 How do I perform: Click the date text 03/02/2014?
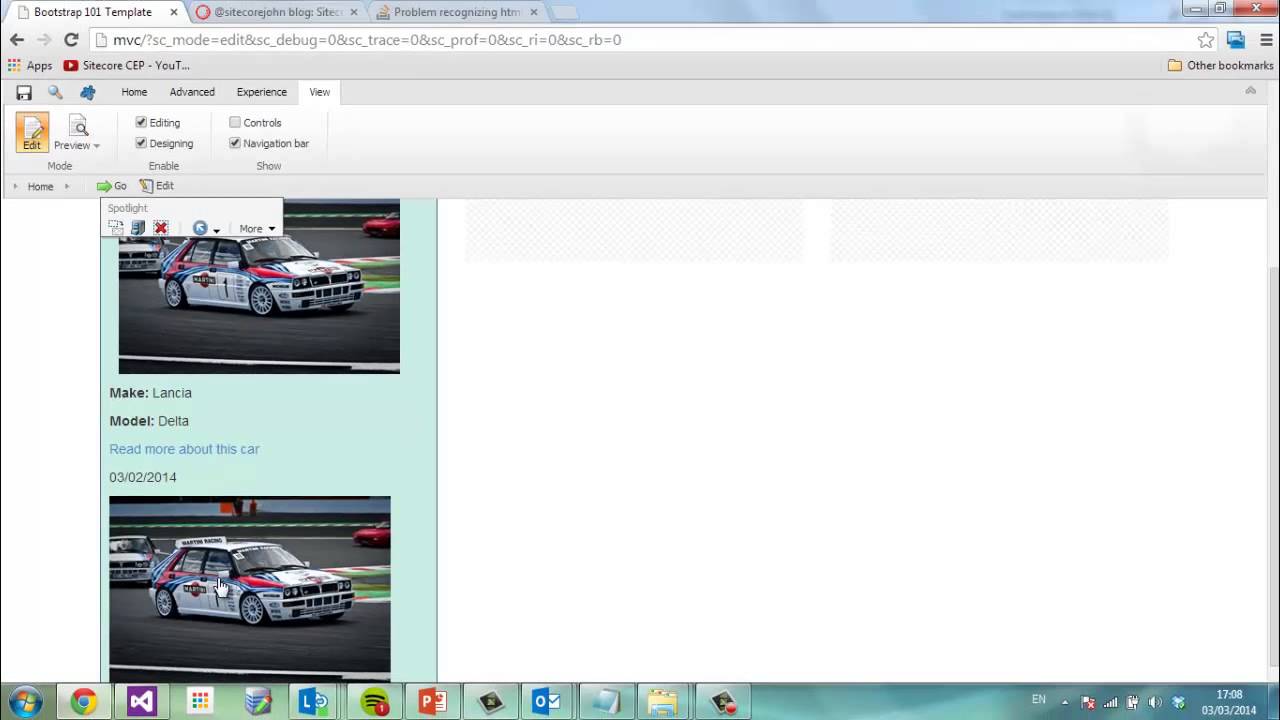click(x=143, y=477)
